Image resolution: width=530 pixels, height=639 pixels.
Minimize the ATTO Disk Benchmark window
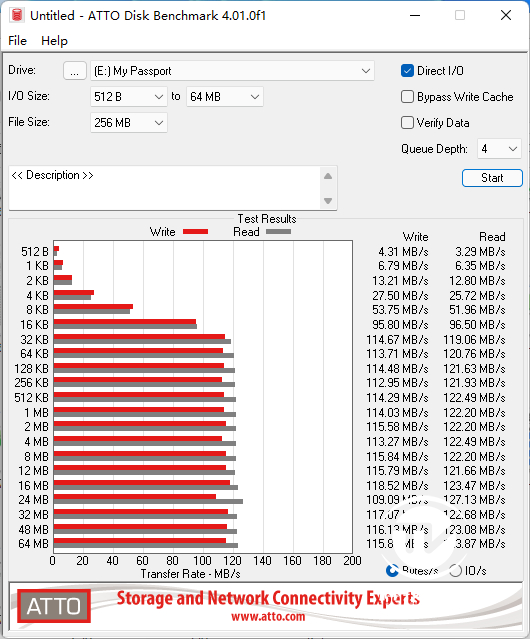(415, 15)
